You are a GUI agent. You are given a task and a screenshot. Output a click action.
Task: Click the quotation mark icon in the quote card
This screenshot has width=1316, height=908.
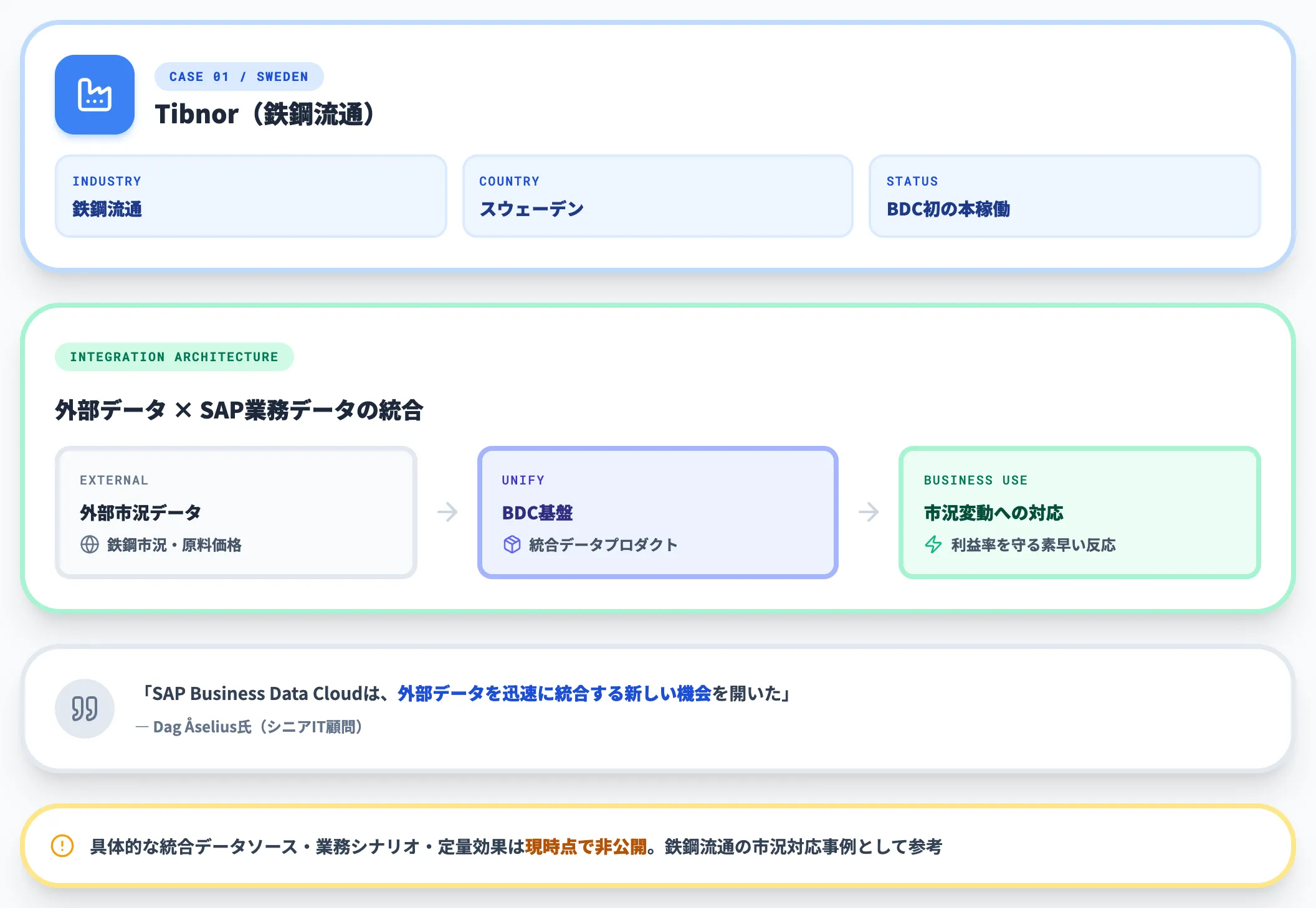pyautogui.click(x=85, y=709)
